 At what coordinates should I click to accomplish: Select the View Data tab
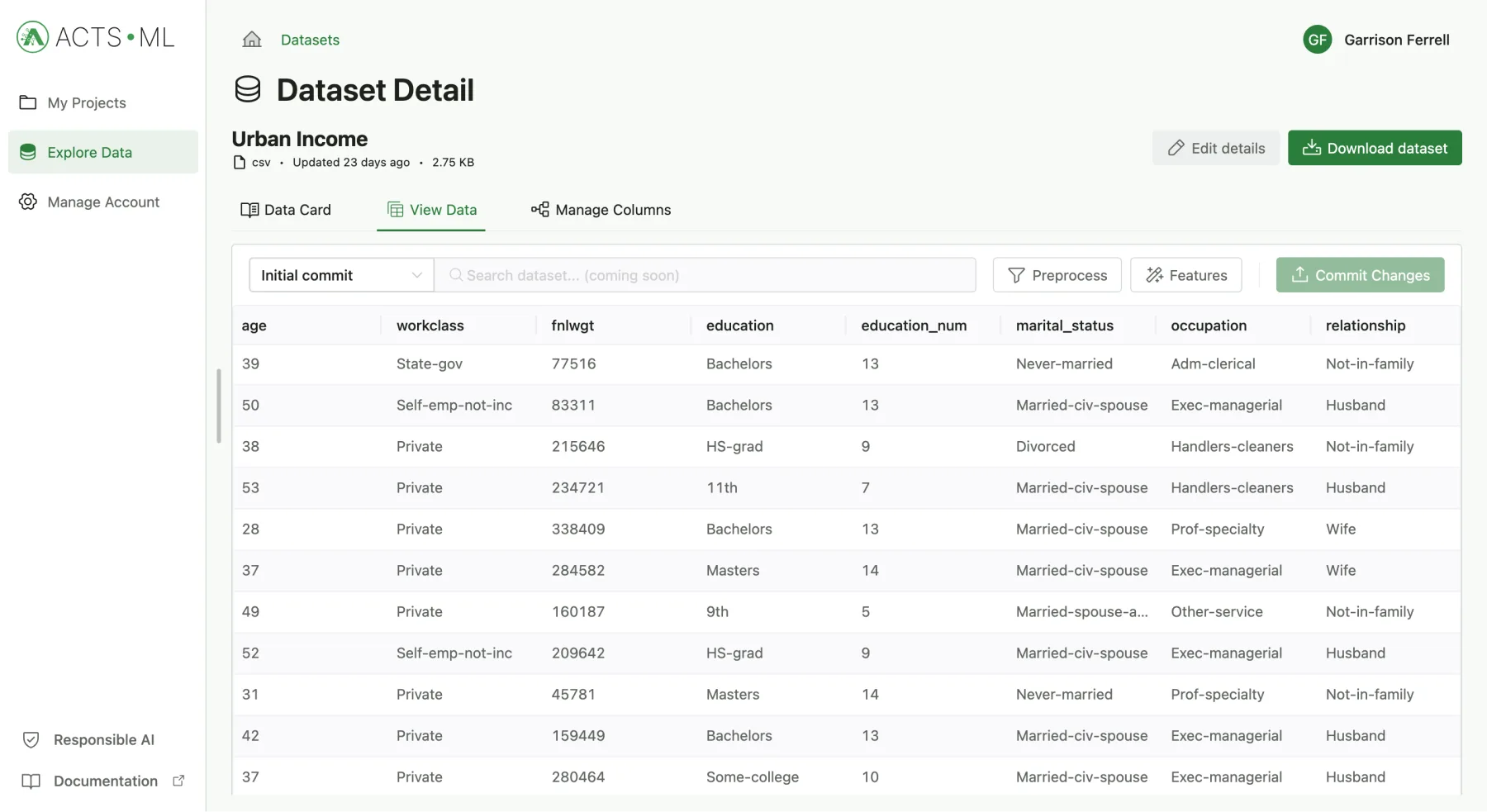pos(431,210)
